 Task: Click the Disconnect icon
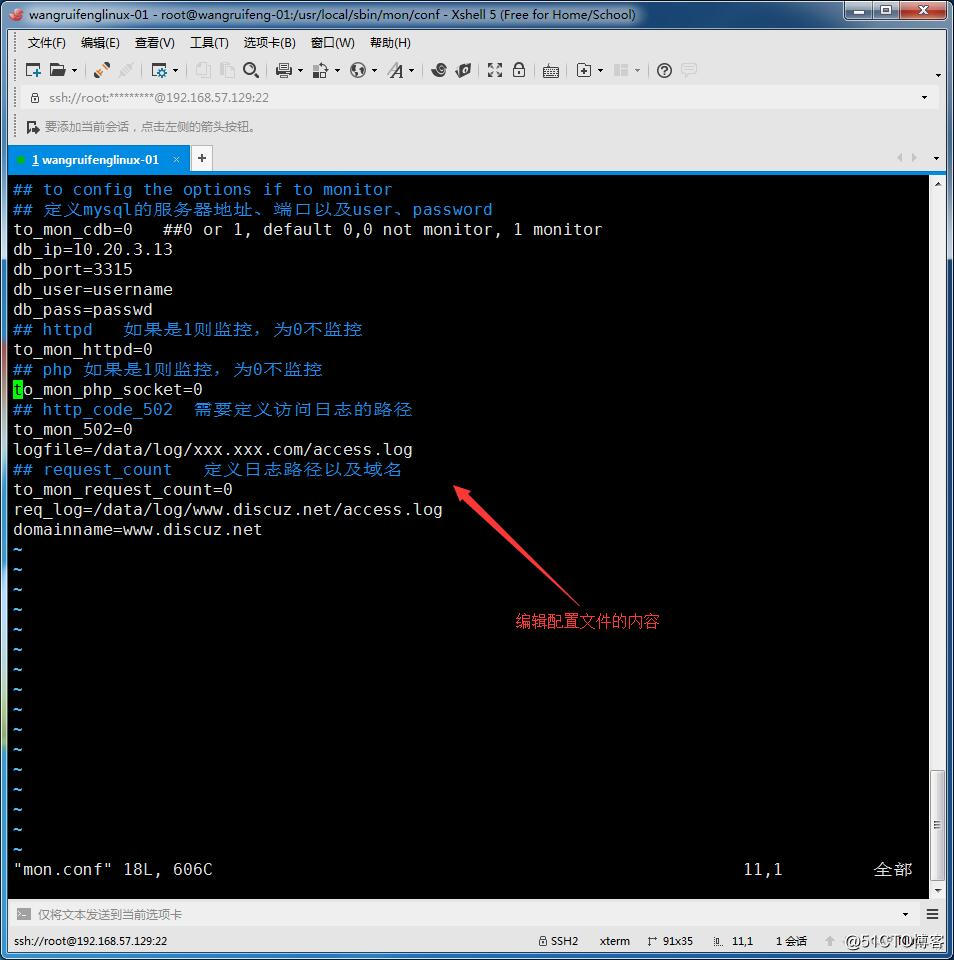pyautogui.click(x=126, y=70)
